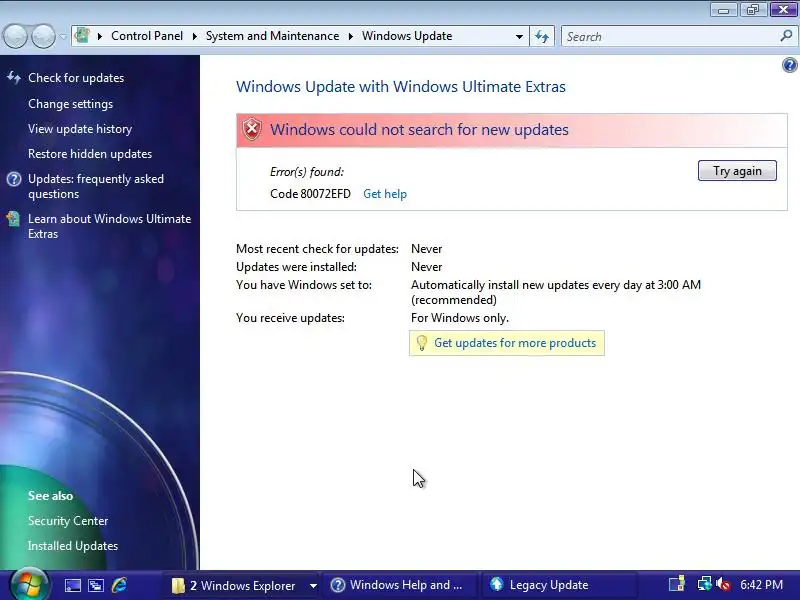Image resolution: width=800 pixels, height=600 pixels.
Task: Click Check for updates in sidebar
Action: click(76, 78)
